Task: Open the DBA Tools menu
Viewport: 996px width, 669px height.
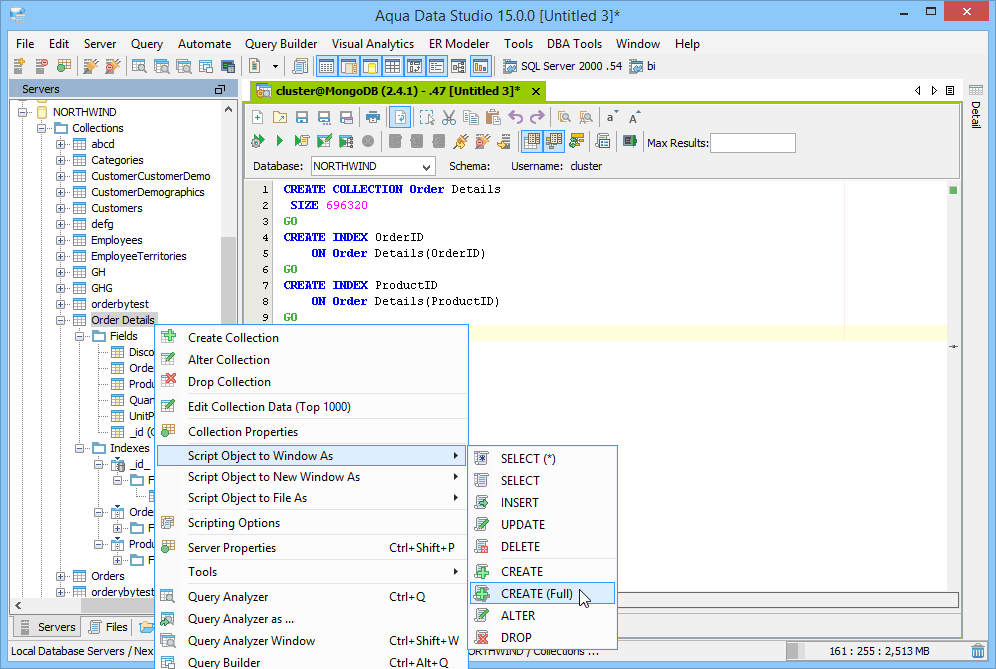Action: coord(574,44)
